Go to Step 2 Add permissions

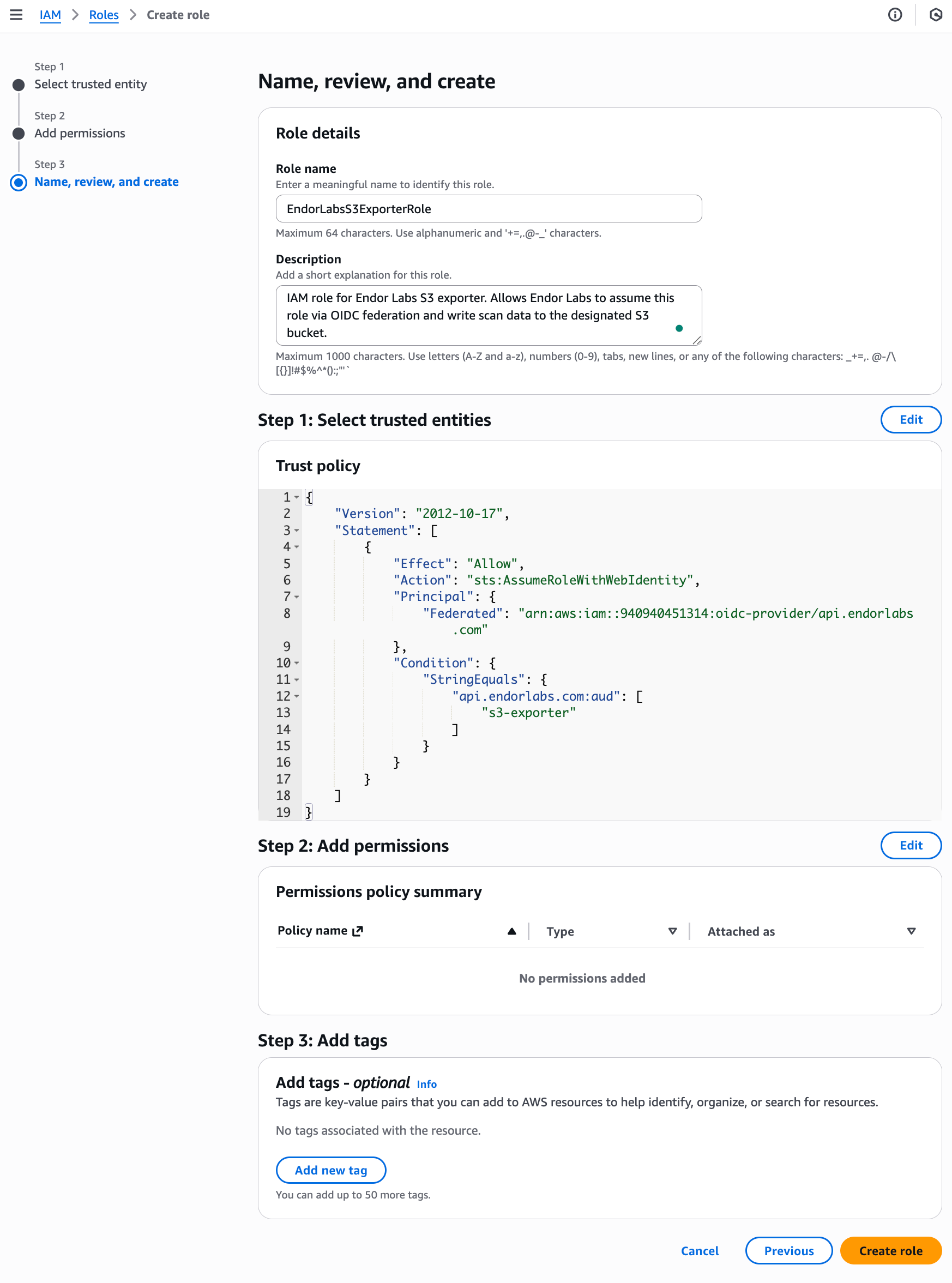point(80,134)
